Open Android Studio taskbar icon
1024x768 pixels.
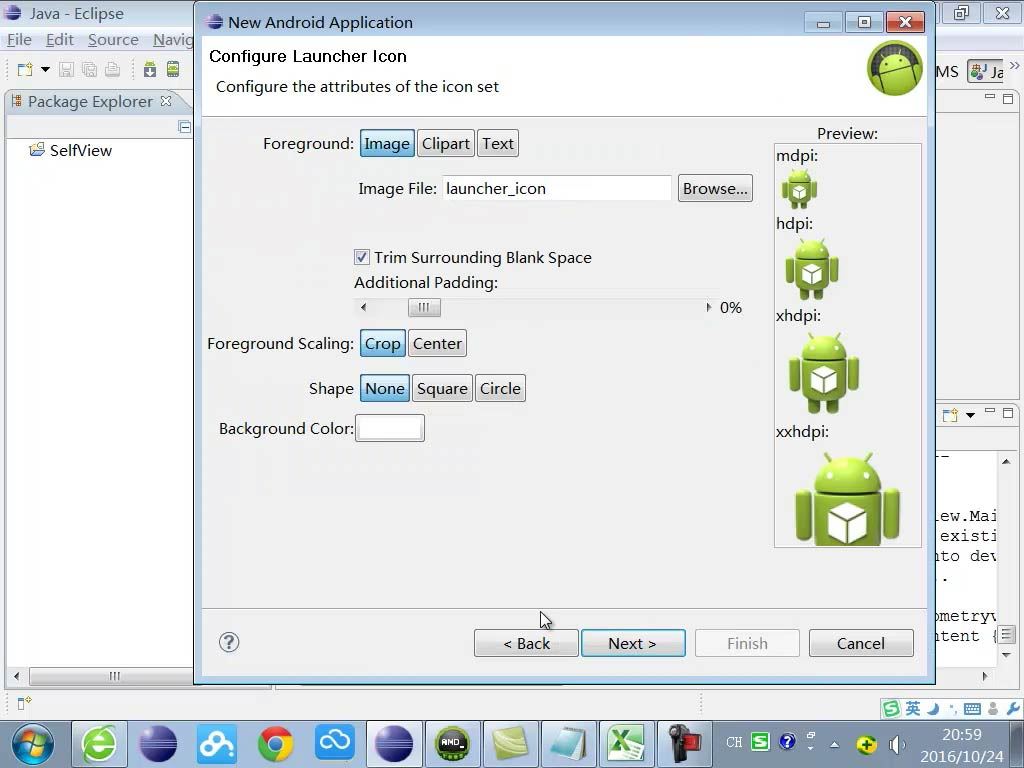click(x=453, y=744)
